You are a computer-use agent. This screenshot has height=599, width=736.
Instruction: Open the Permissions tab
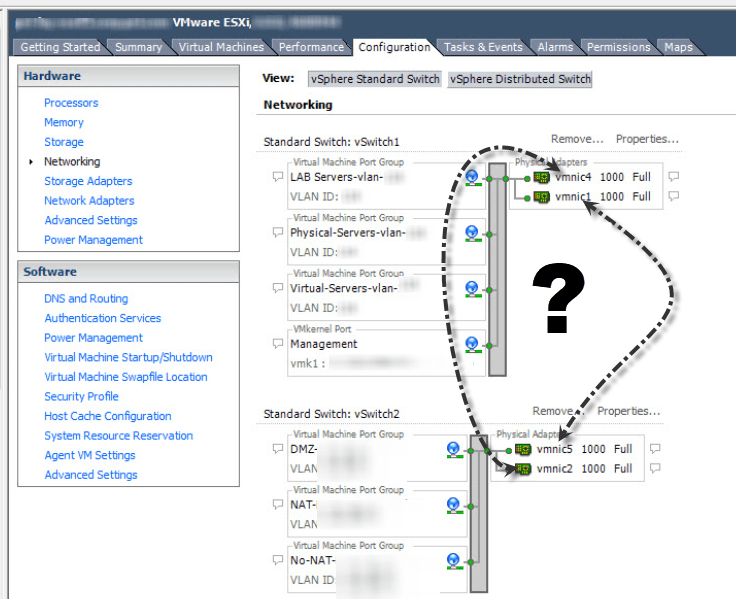pos(619,47)
